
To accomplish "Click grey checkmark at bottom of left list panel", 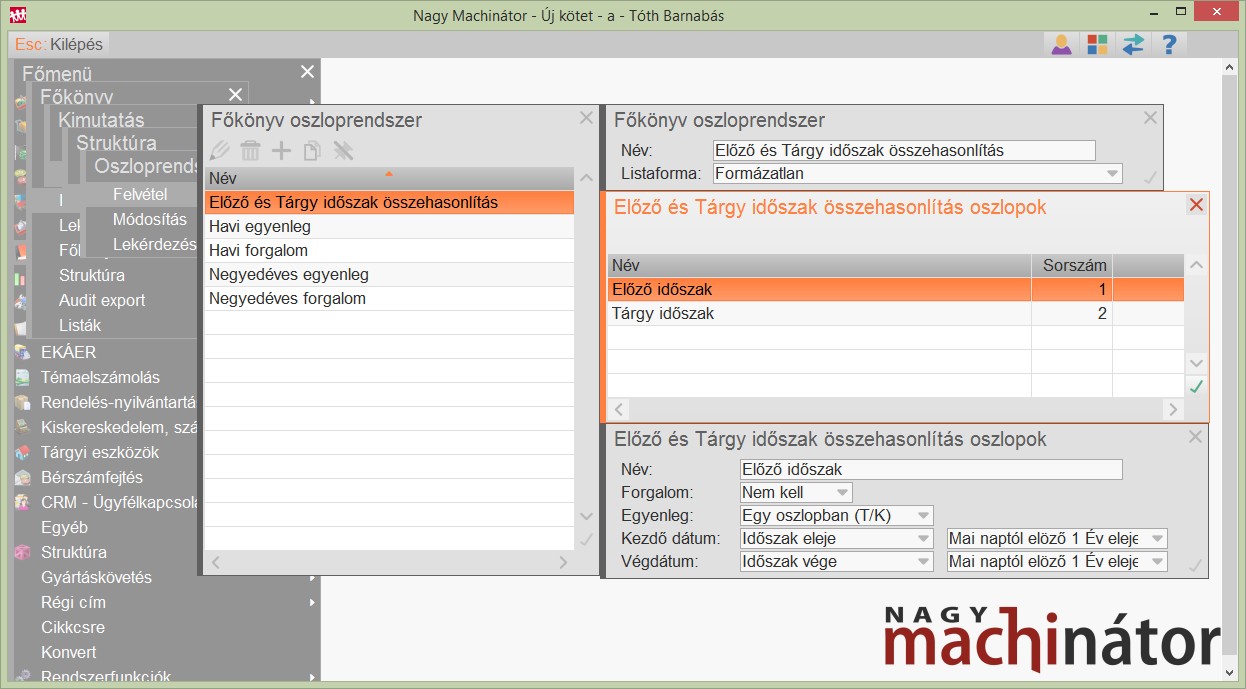I will point(586,540).
